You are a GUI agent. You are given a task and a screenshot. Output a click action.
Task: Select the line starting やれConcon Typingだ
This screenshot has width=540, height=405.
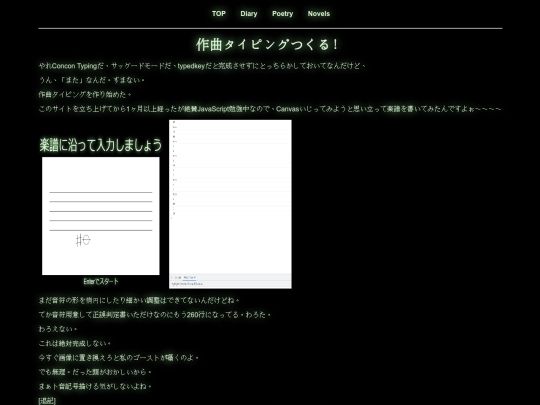(x=202, y=66)
